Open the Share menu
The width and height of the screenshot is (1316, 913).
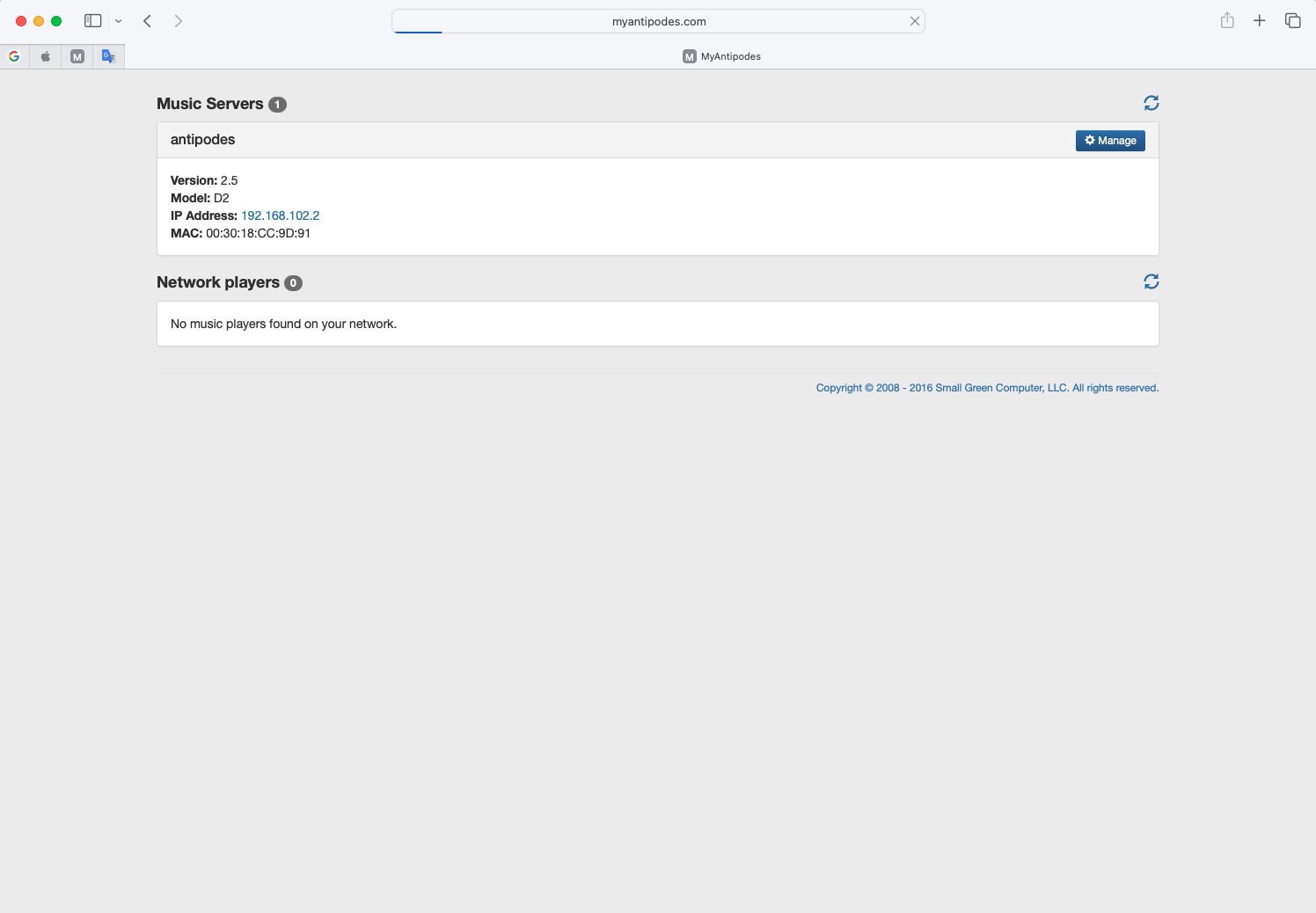tap(1227, 20)
